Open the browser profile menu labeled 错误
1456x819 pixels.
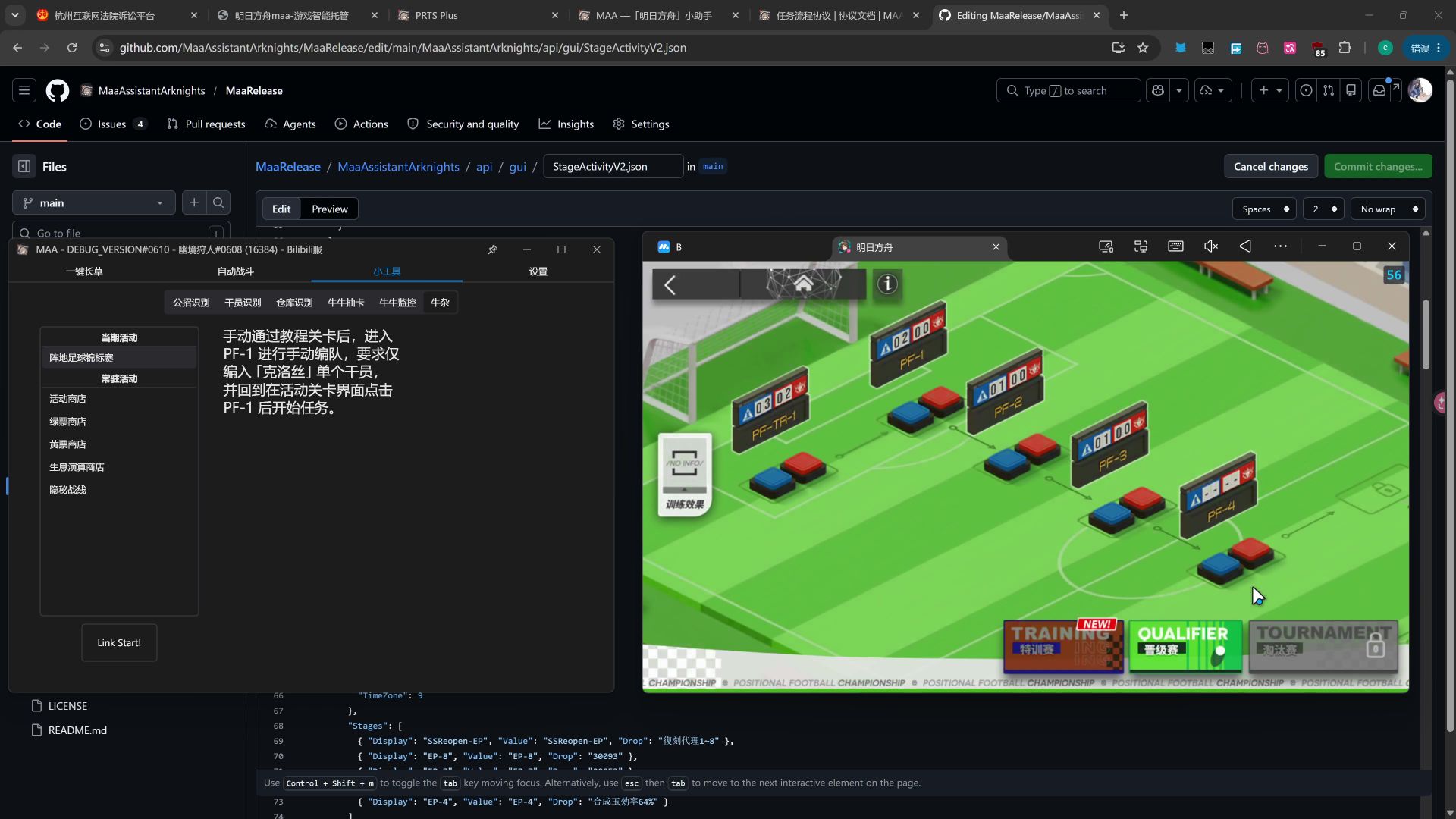click(x=1425, y=48)
